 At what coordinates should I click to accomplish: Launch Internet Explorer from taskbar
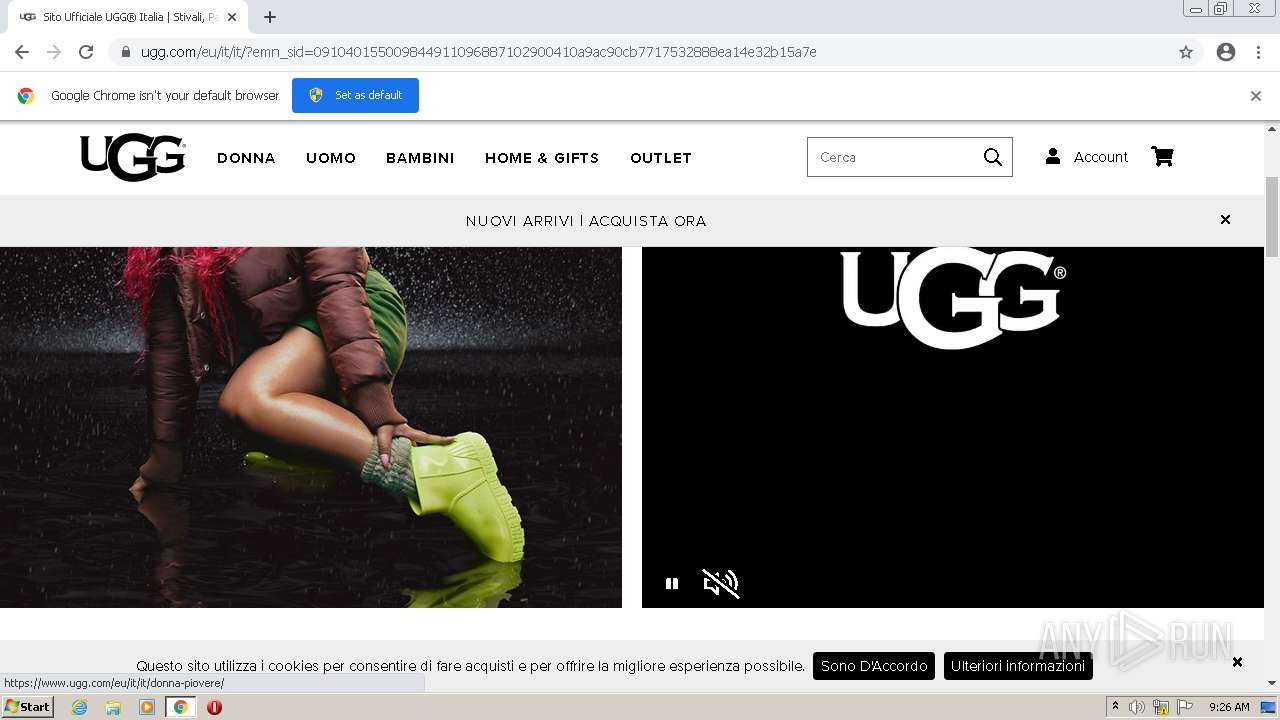click(x=80, y=707)
